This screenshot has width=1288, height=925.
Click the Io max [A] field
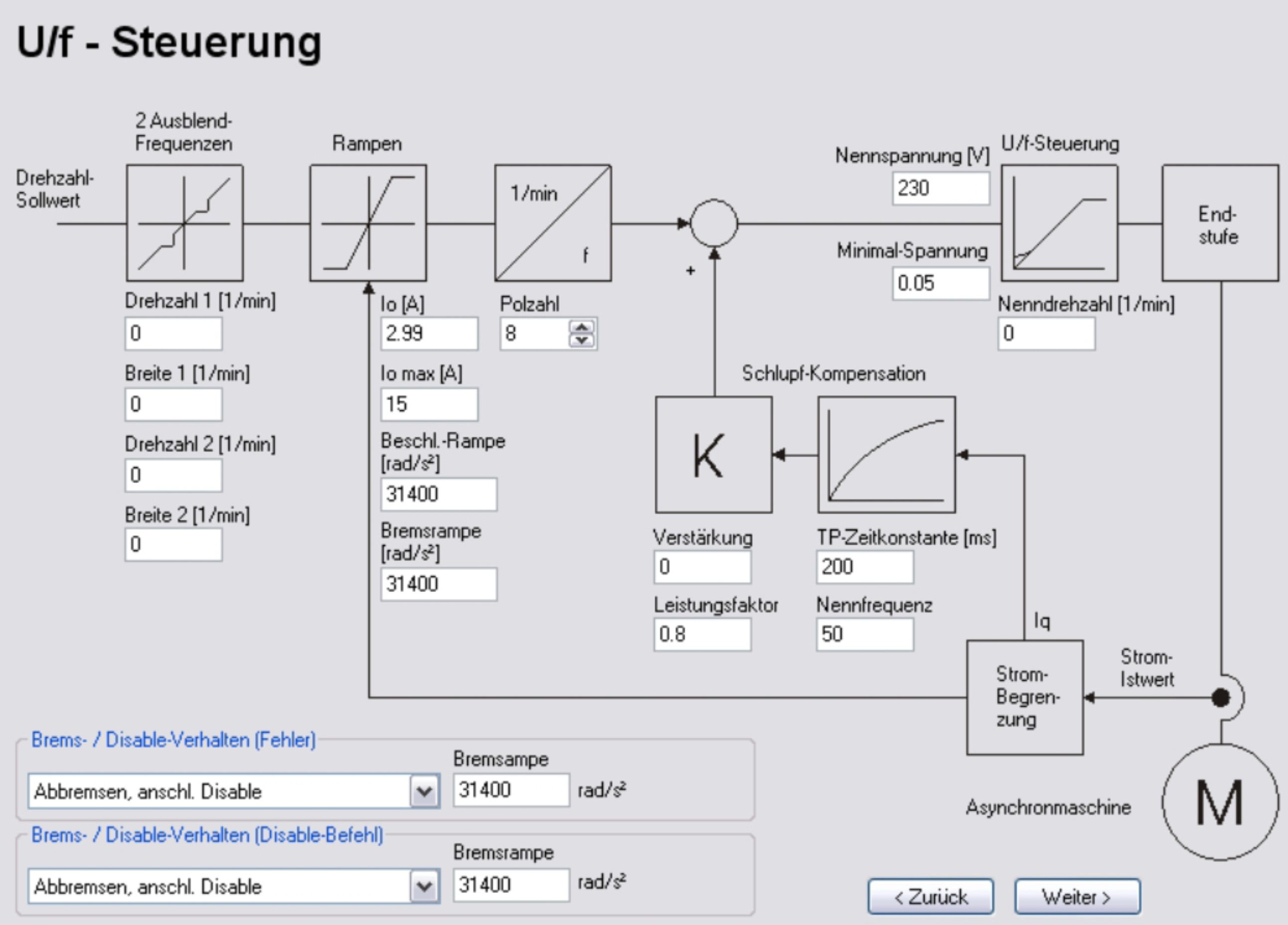point(429,404)
